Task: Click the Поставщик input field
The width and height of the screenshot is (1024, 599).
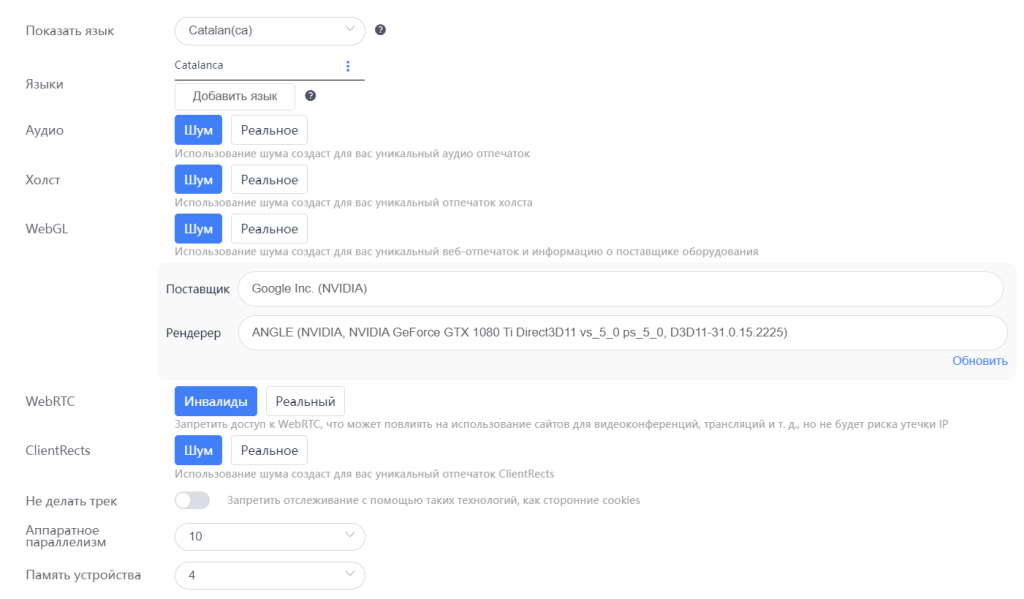Action: coord(620,289)
